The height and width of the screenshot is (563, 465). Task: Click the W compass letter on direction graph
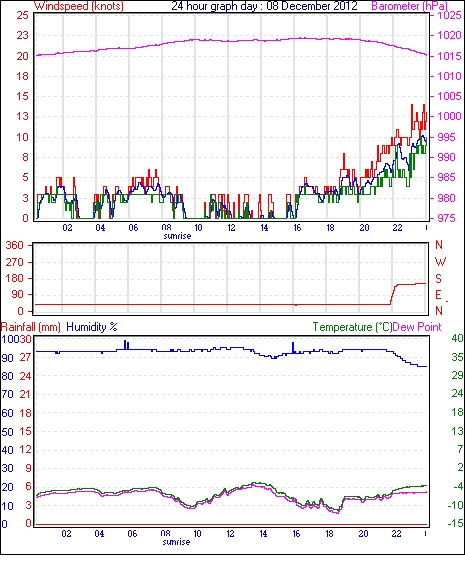click(440, 262)
